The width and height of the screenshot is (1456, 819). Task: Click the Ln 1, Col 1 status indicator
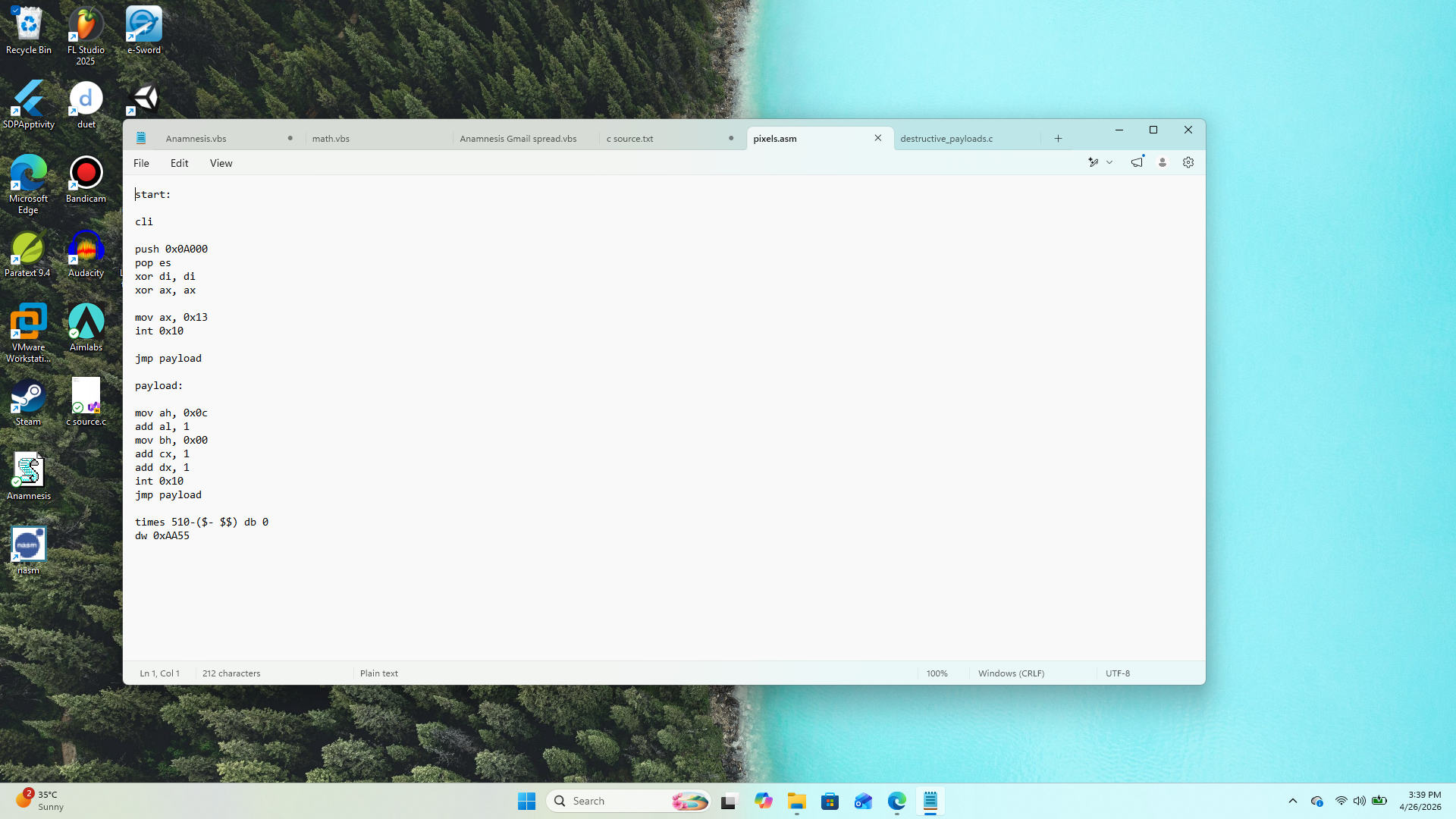click(x=160, y=673)
